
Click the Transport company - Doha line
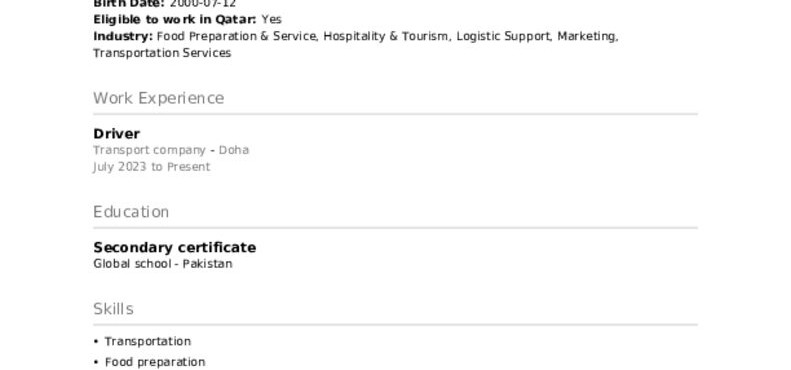click(x=171, y=150)
